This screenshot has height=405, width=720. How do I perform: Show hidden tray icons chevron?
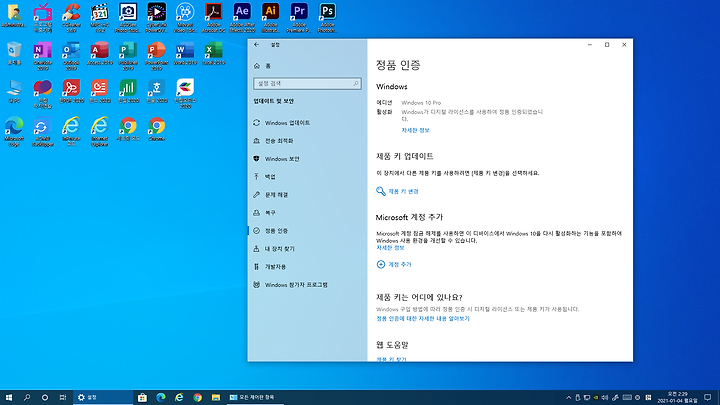[568, 398]
